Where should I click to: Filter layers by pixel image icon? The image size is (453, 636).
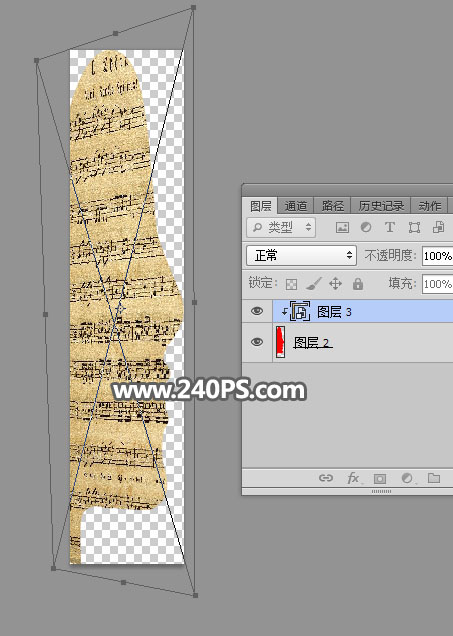342,227
